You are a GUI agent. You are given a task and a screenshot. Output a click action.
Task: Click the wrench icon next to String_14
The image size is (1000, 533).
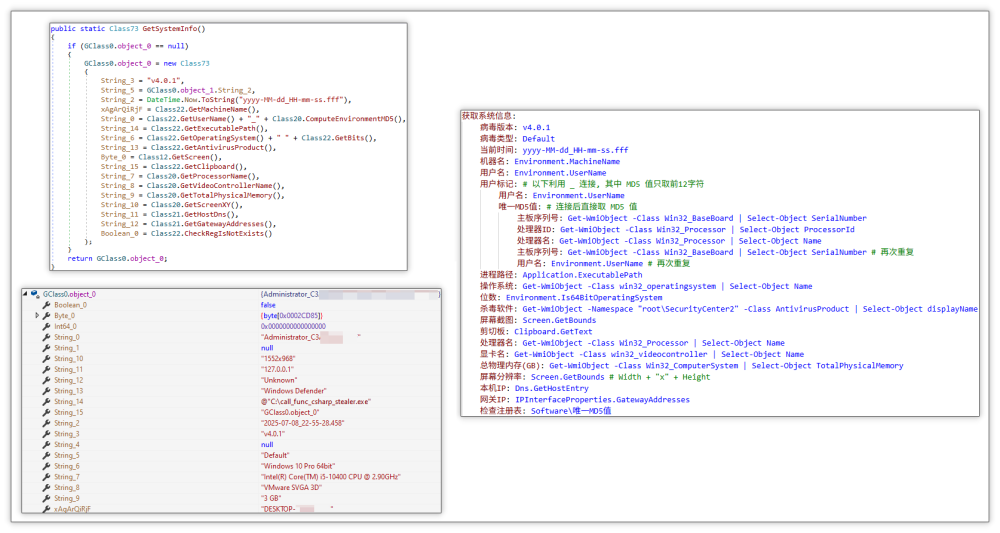click(x=47, y=402)
